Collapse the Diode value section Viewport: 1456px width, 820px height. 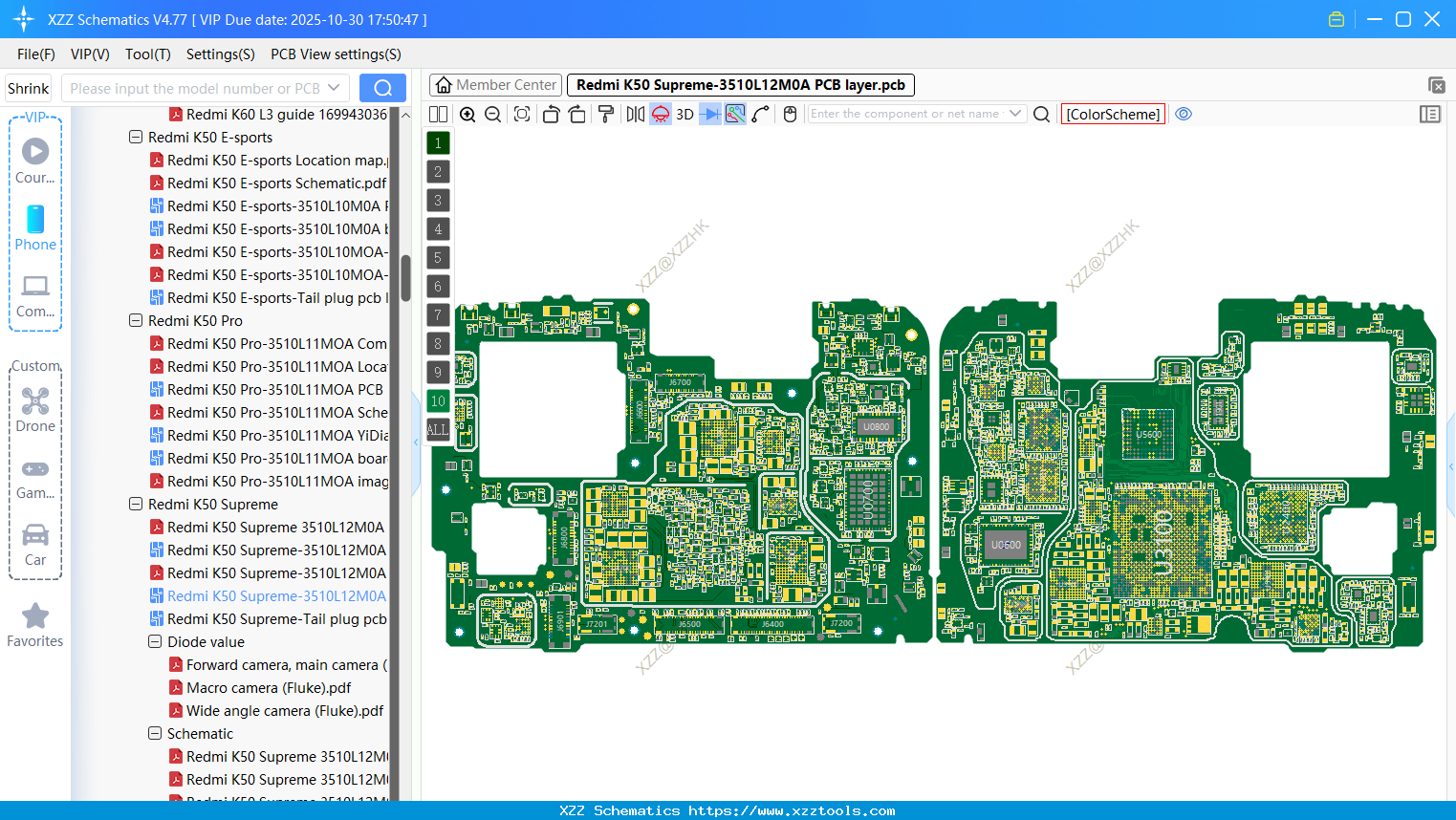pos(154,641)
